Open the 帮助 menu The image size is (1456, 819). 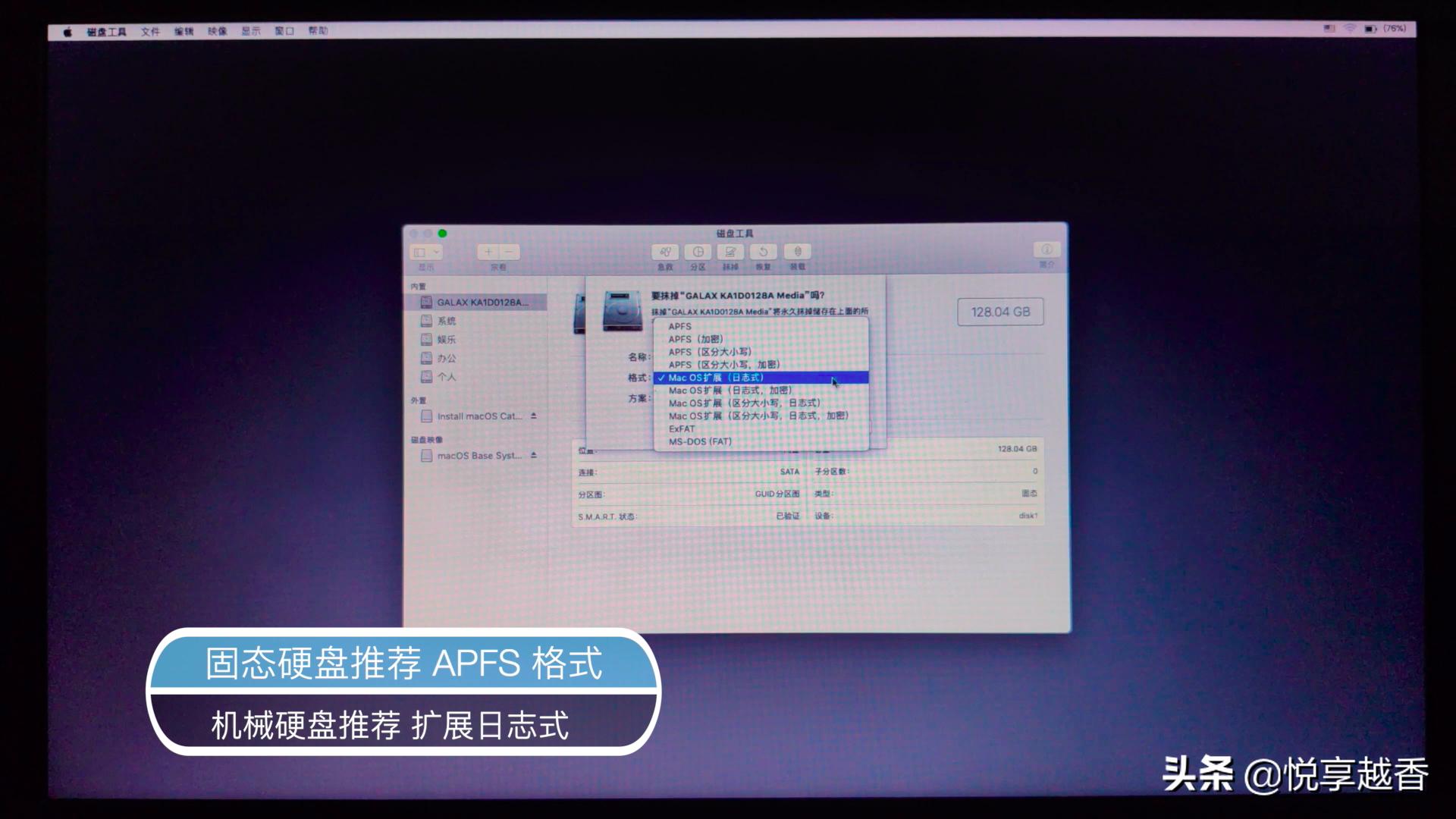click(319, 32)
